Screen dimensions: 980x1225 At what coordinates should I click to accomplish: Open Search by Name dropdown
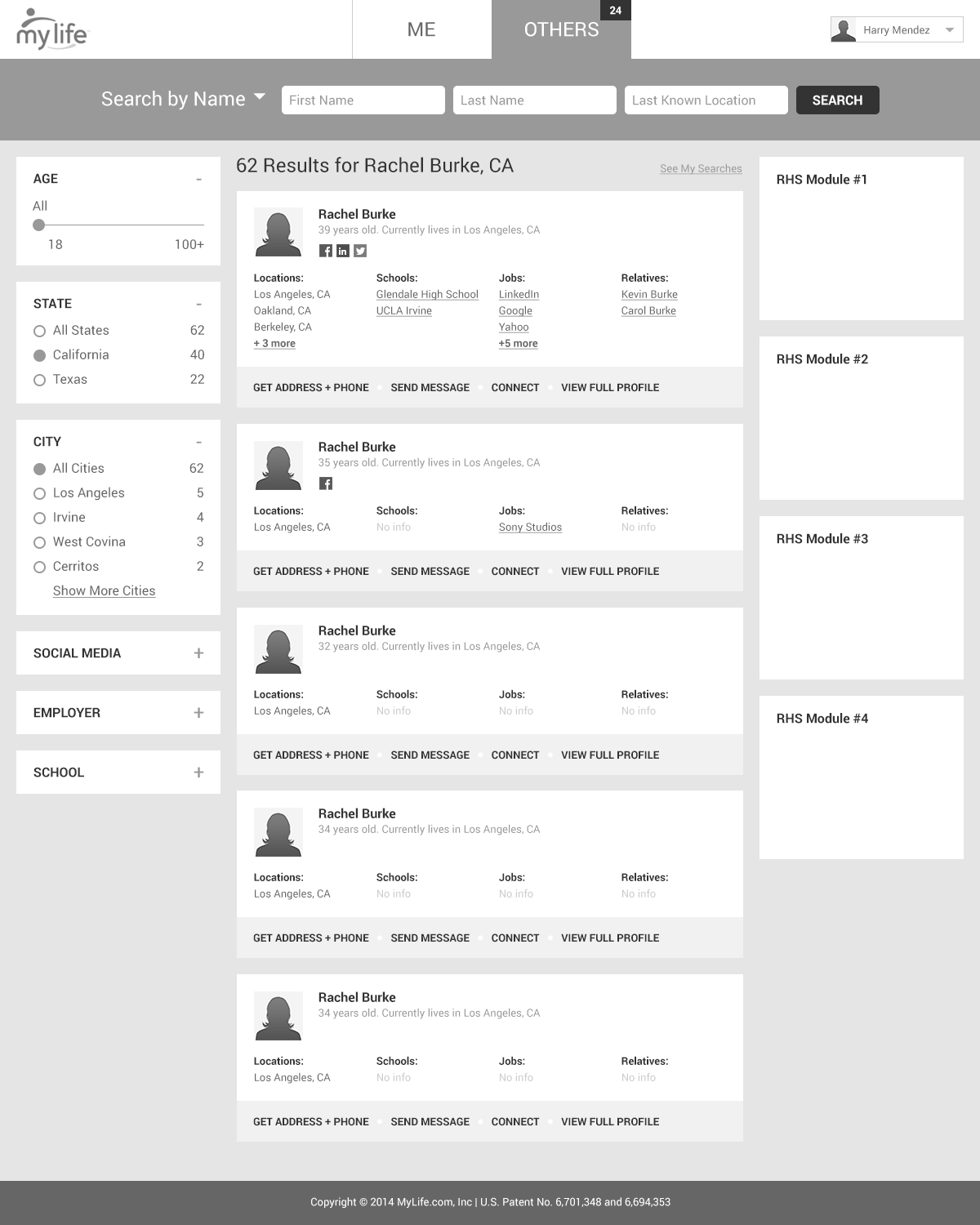click(183, 99)
